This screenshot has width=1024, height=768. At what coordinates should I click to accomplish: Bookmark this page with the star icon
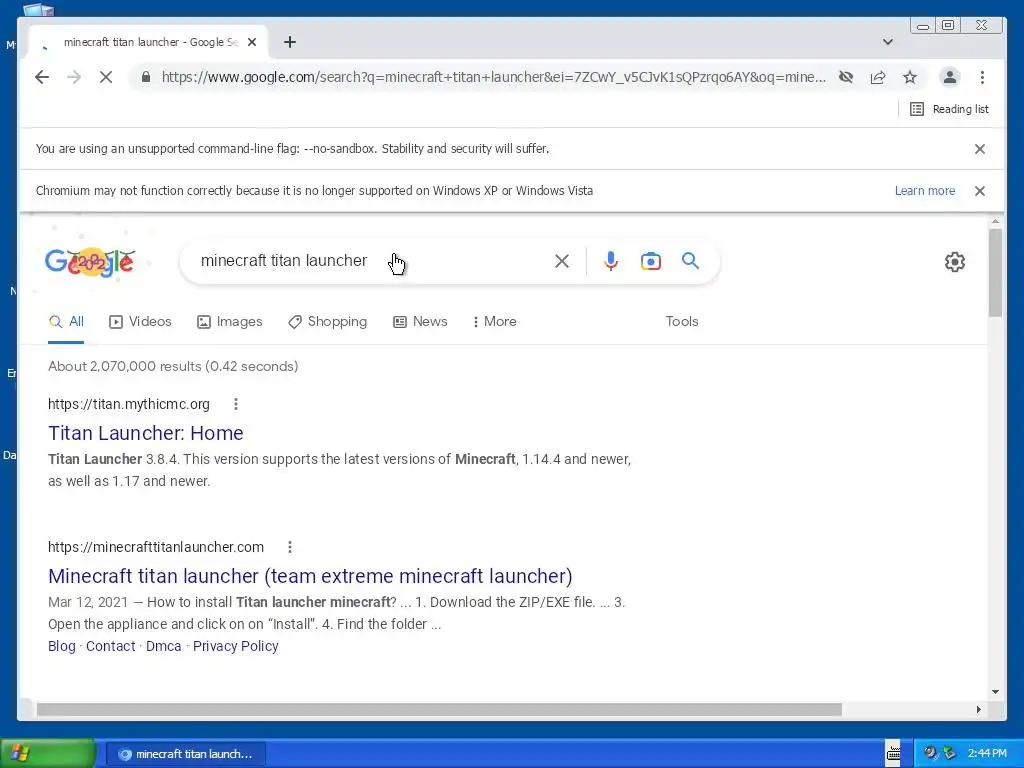910,77
